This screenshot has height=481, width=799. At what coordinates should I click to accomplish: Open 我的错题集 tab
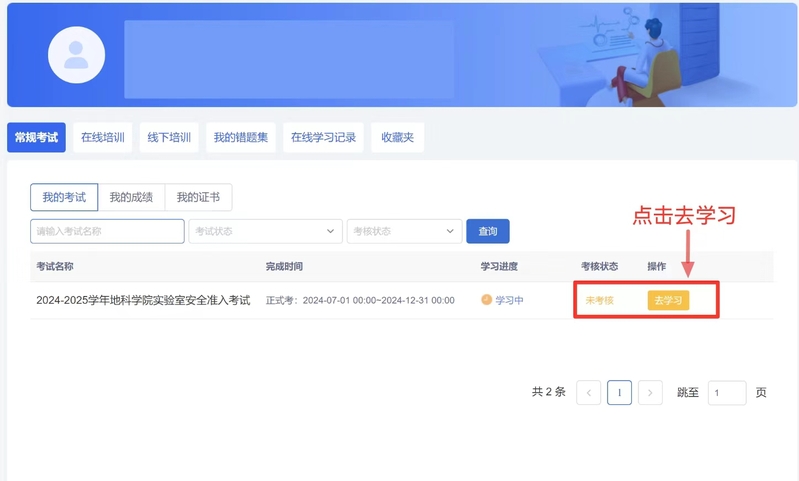[x=240, y=138]
